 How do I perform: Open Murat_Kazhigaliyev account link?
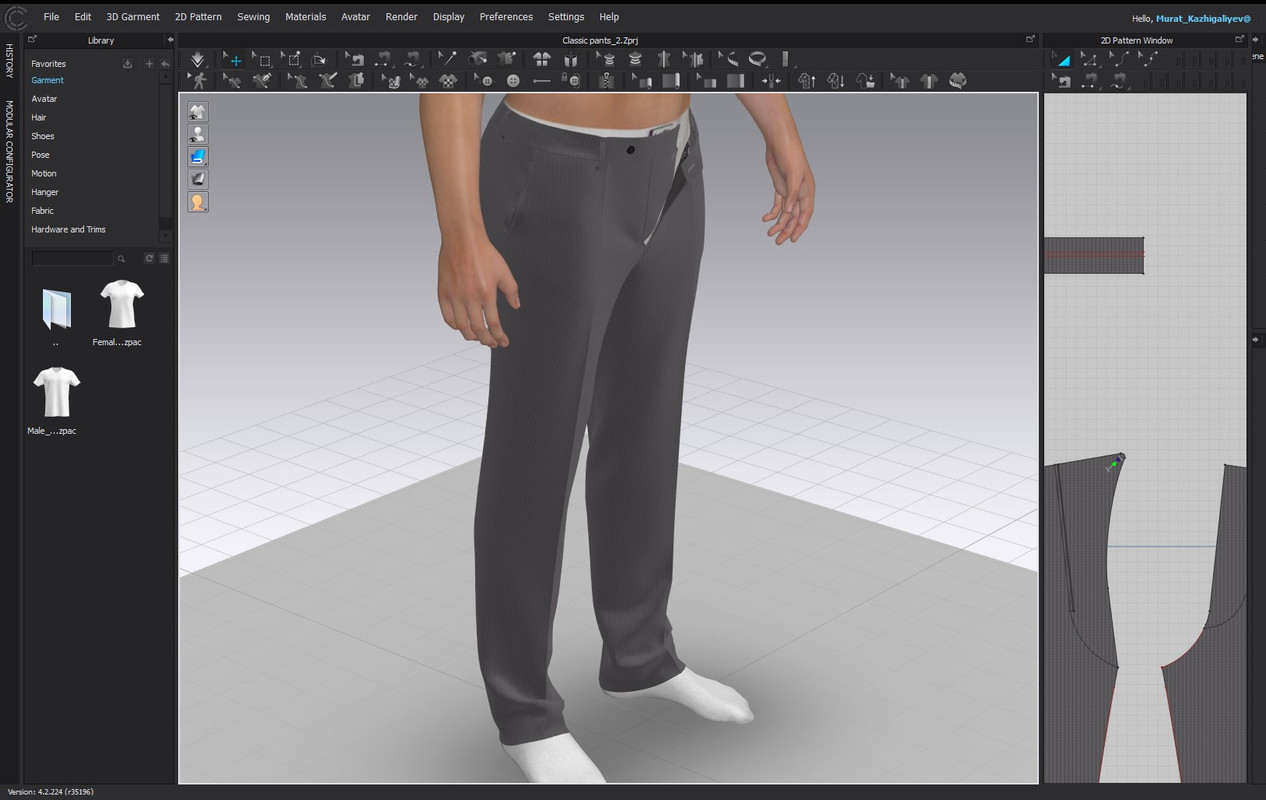pos(1203,18)
